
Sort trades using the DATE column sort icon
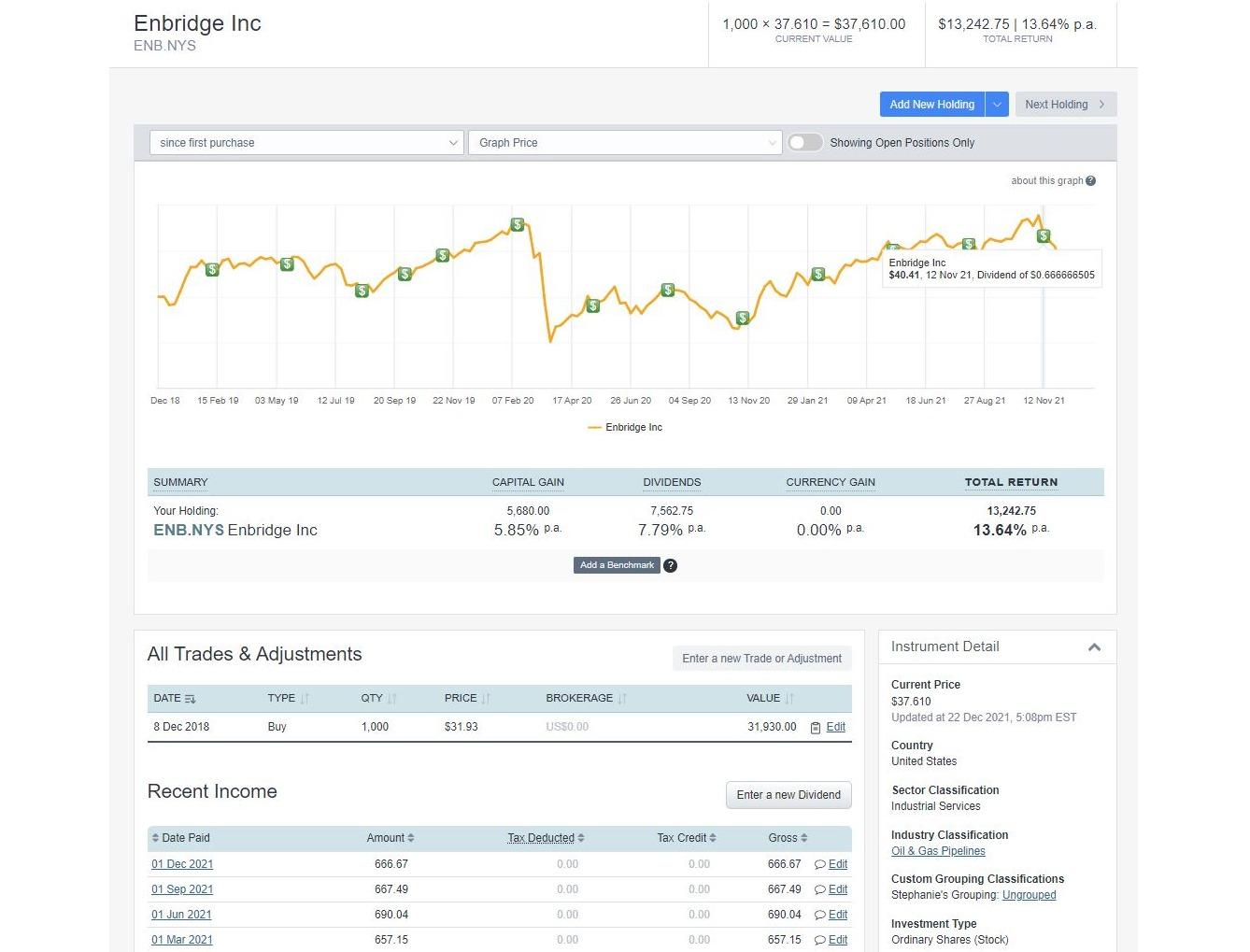tap(191, 699)
